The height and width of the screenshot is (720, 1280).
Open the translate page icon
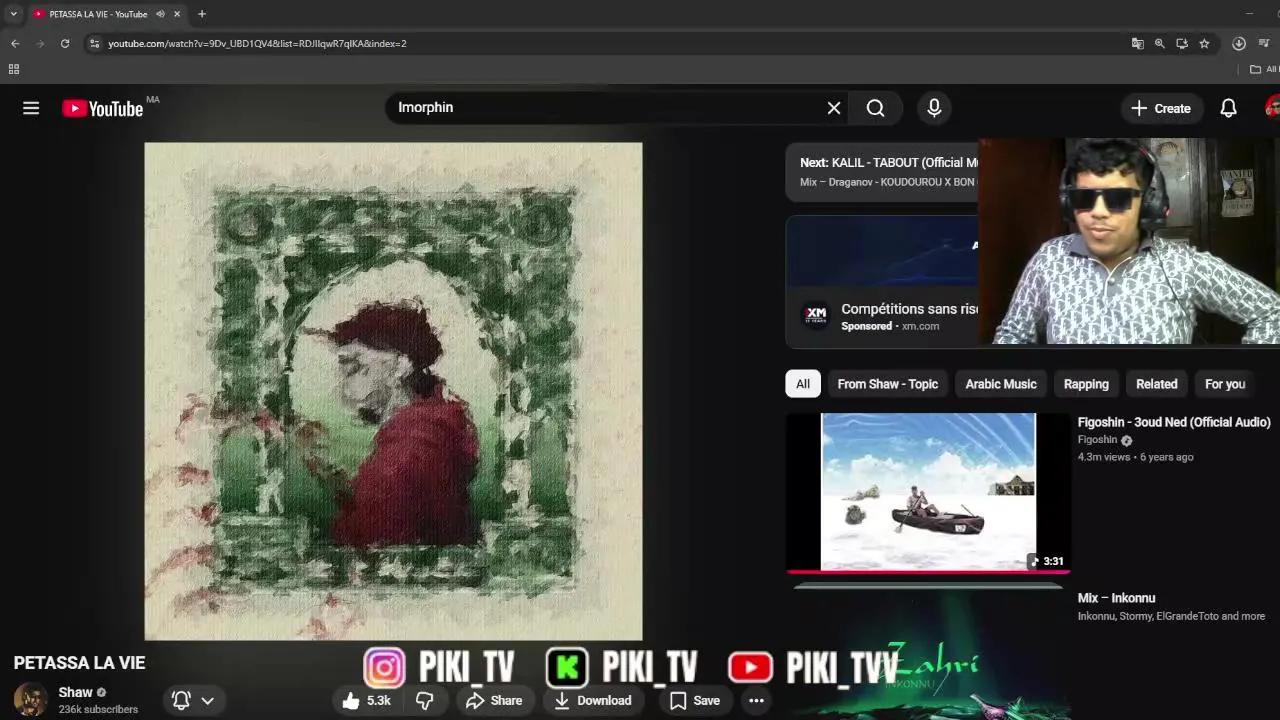pos(1137,44)
